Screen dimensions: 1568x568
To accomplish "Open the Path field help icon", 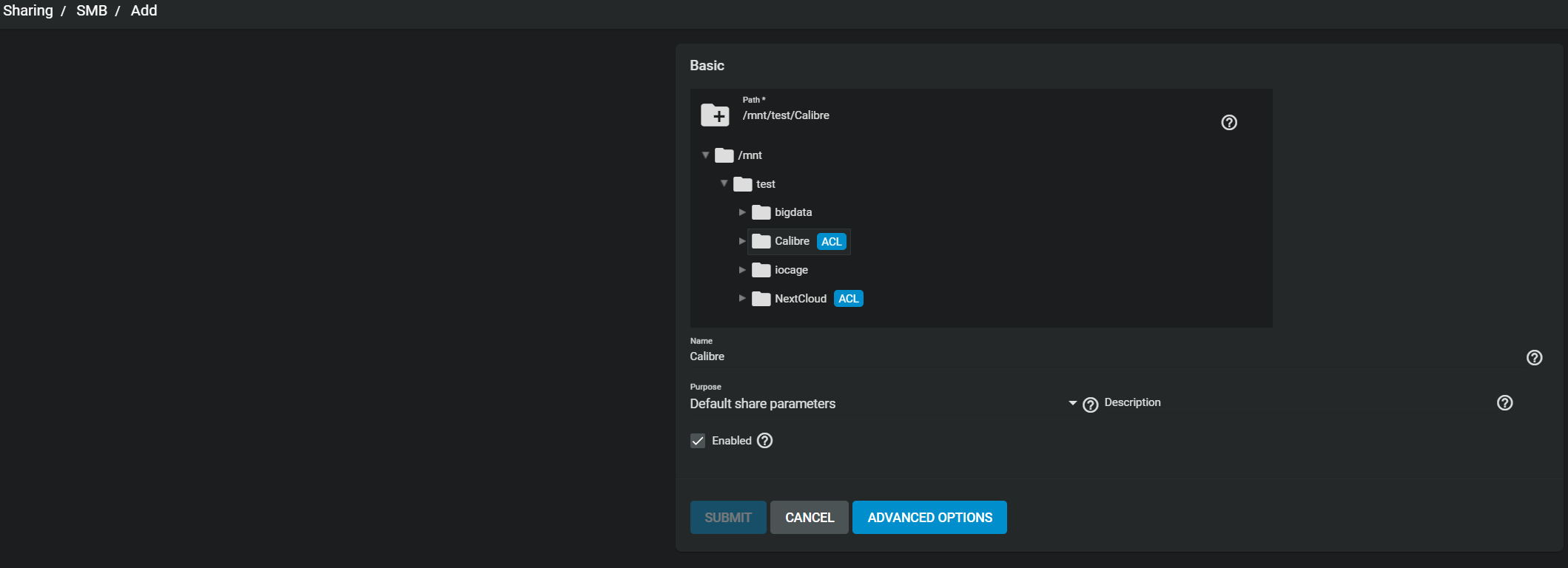I will pos(1229,123).
